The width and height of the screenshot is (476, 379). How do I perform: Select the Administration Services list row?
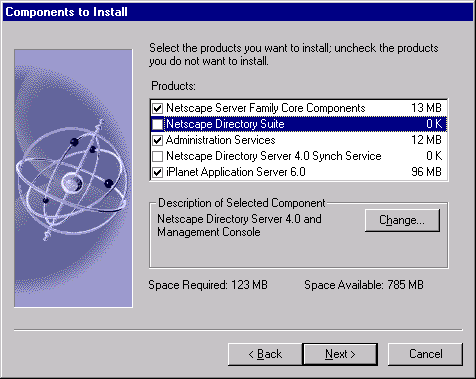[299, 140]
